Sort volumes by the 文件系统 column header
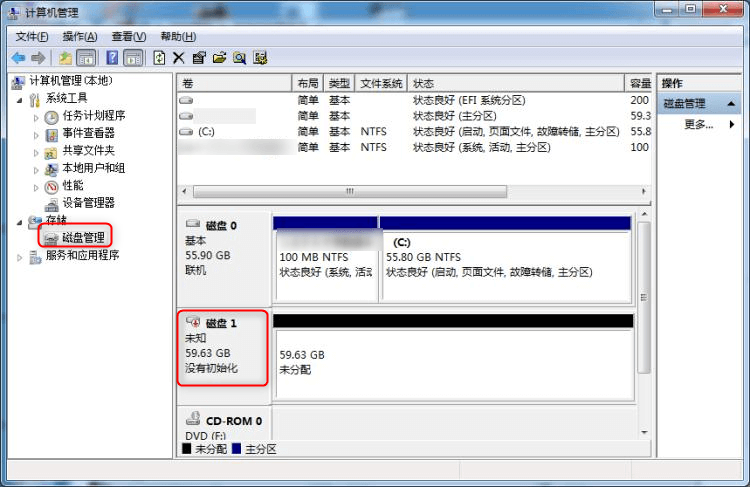 click(x=381, y=83)
